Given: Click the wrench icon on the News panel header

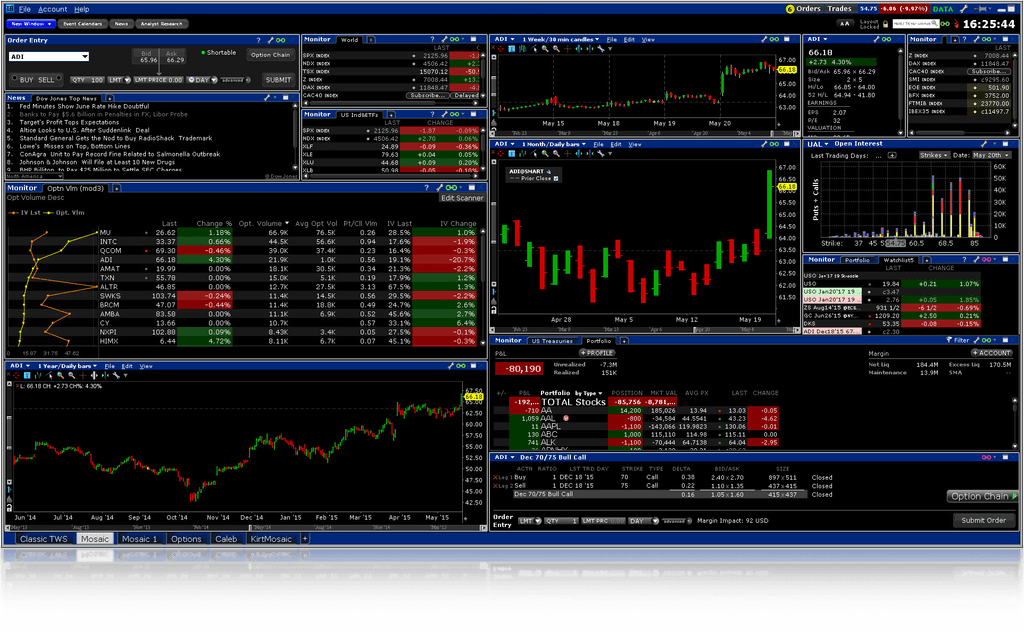Looking at the screenshot, I should tap(266, 97).
